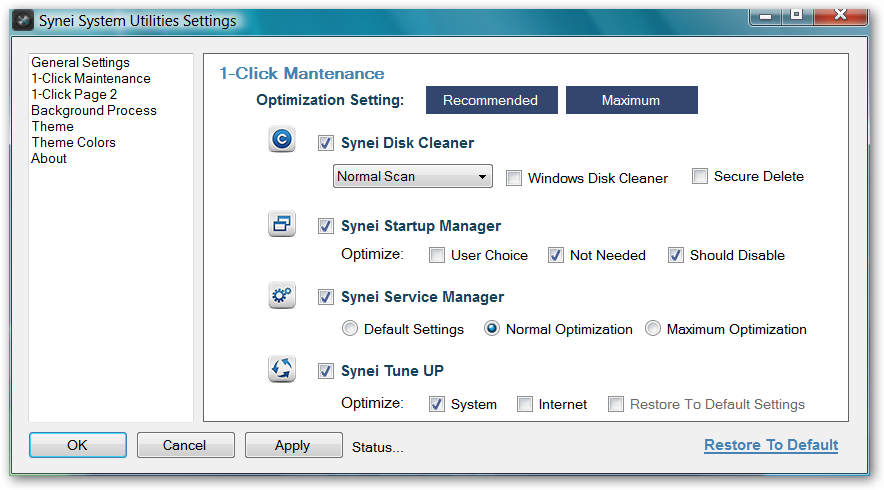This screenshot has width=884, height=490.
Task: Check Restore To Default Settings checkbox
Action: [x=616, y=404]
